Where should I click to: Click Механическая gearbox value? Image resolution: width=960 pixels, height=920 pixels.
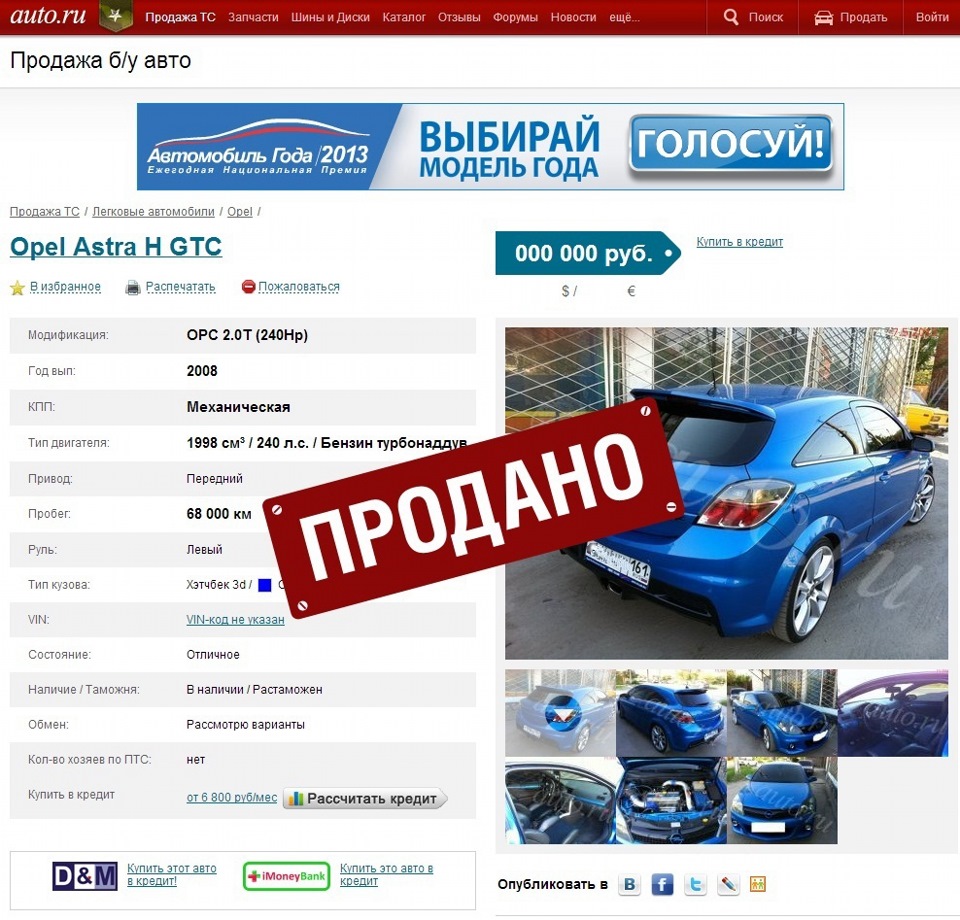pyautogui.click(x=238, y=407)
